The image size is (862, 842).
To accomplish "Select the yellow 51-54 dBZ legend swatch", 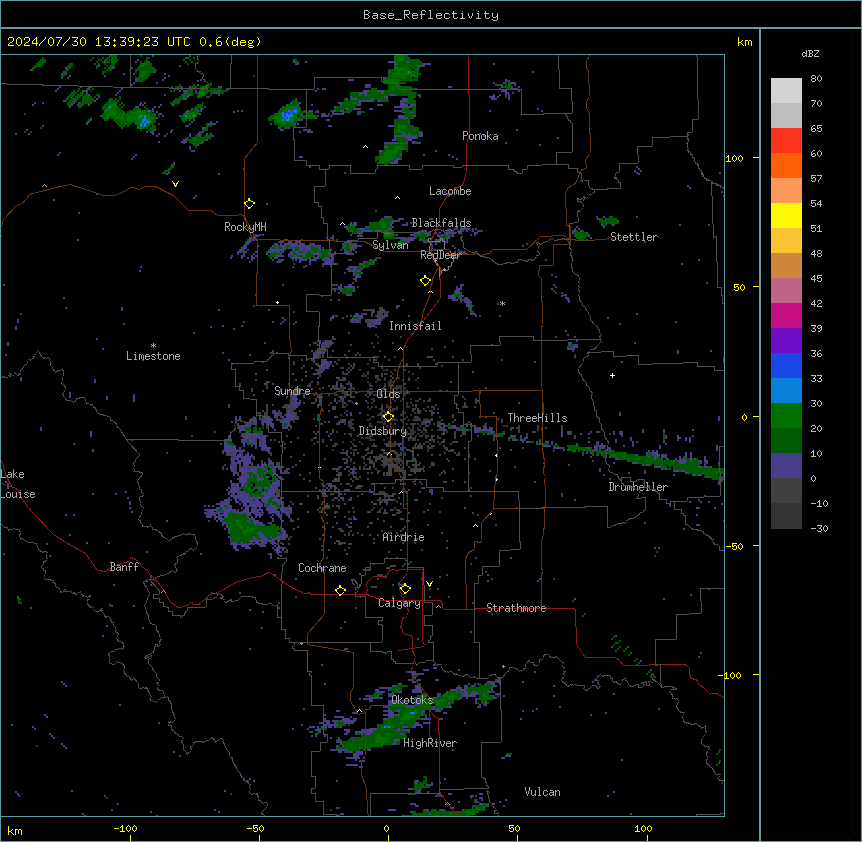I will pos(786,215).
